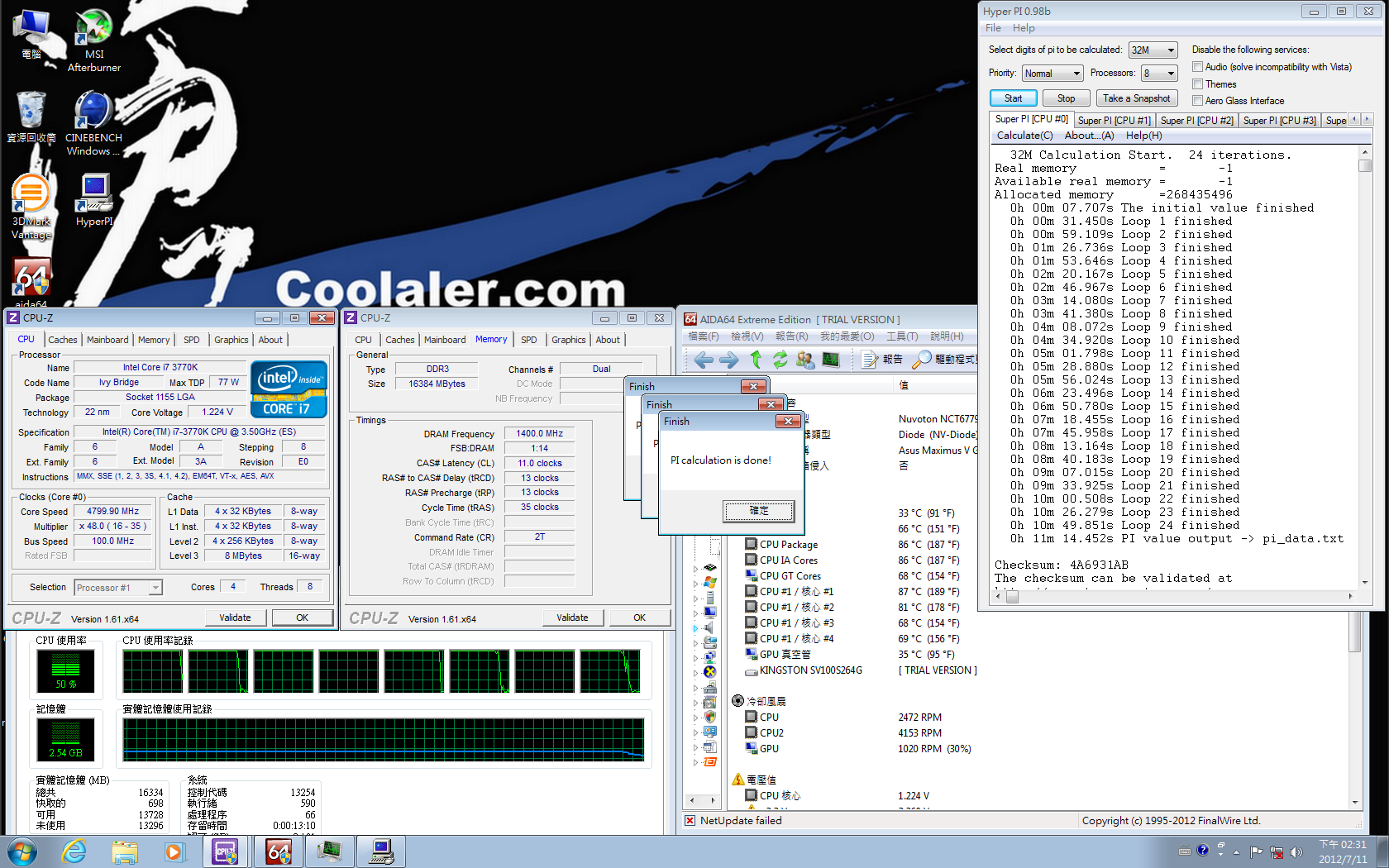
Task: Click the Stop button in Hyper PI
Action: click(x=1066, y=98)
